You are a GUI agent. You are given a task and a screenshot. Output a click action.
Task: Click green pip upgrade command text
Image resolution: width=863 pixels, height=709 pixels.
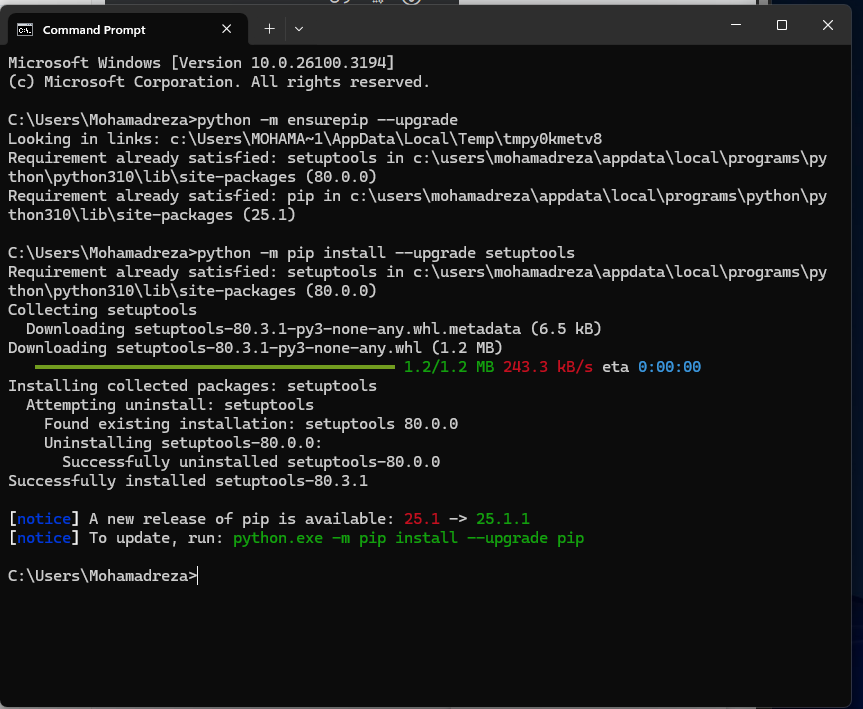pyautogui.click(x=408, y=538)
